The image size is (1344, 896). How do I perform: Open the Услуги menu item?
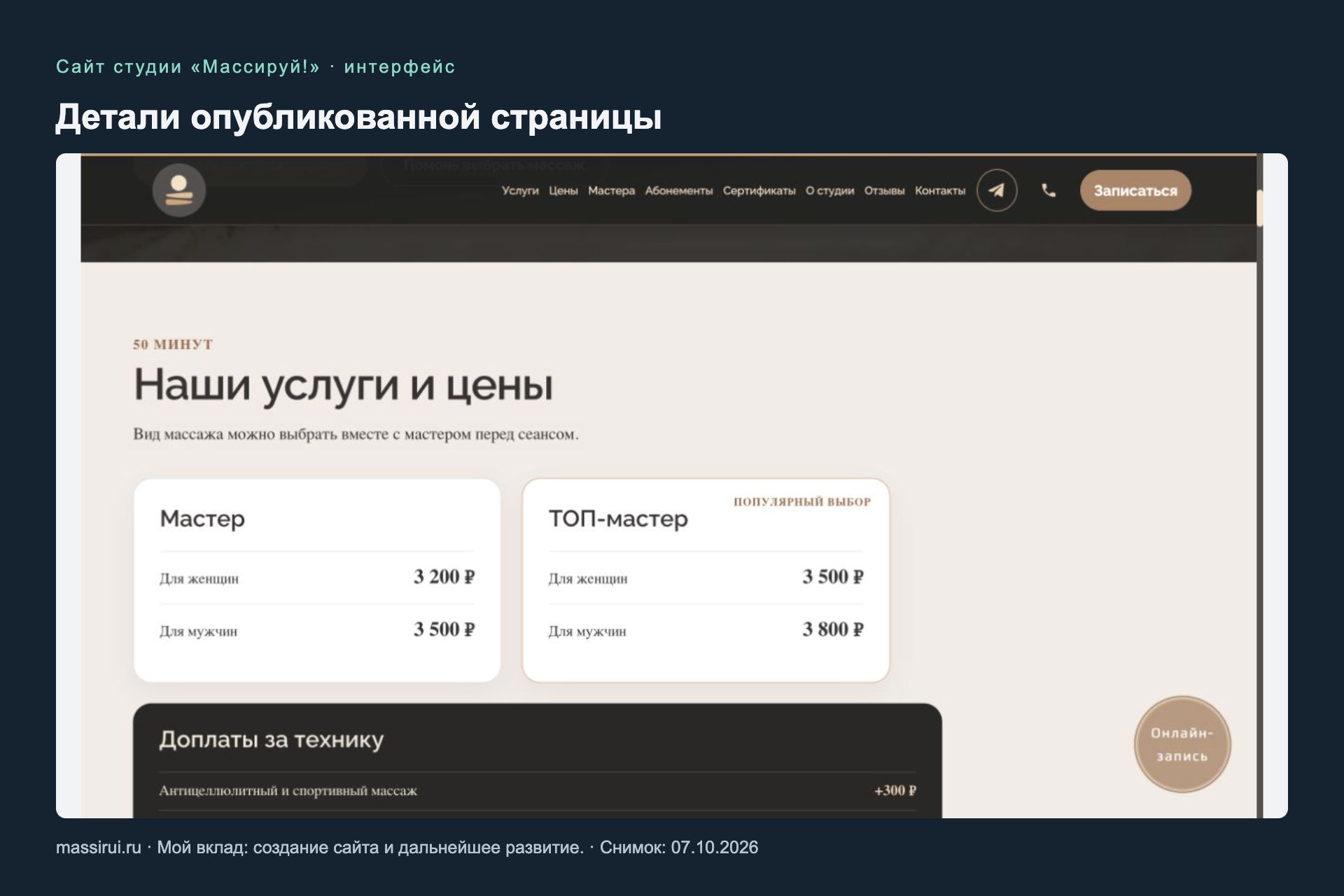coord(520,190)
